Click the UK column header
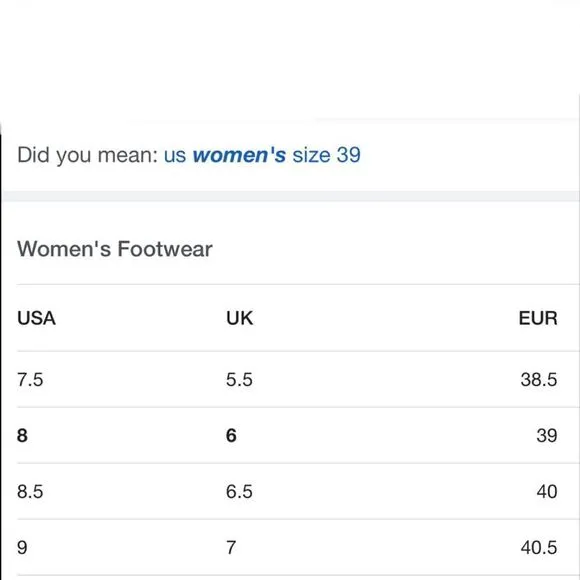 pyautogui.click(x=240, y=318)
